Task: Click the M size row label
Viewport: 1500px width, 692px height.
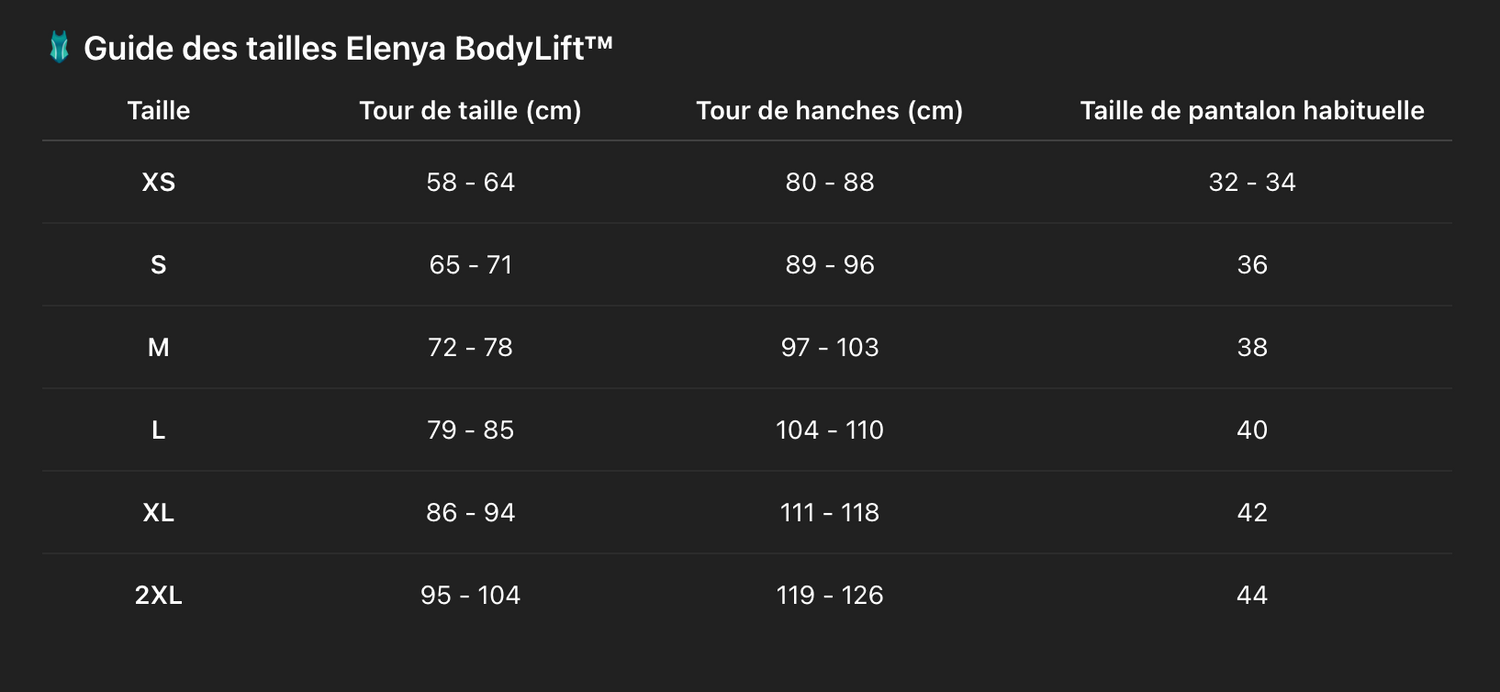Action: [158, 347]
